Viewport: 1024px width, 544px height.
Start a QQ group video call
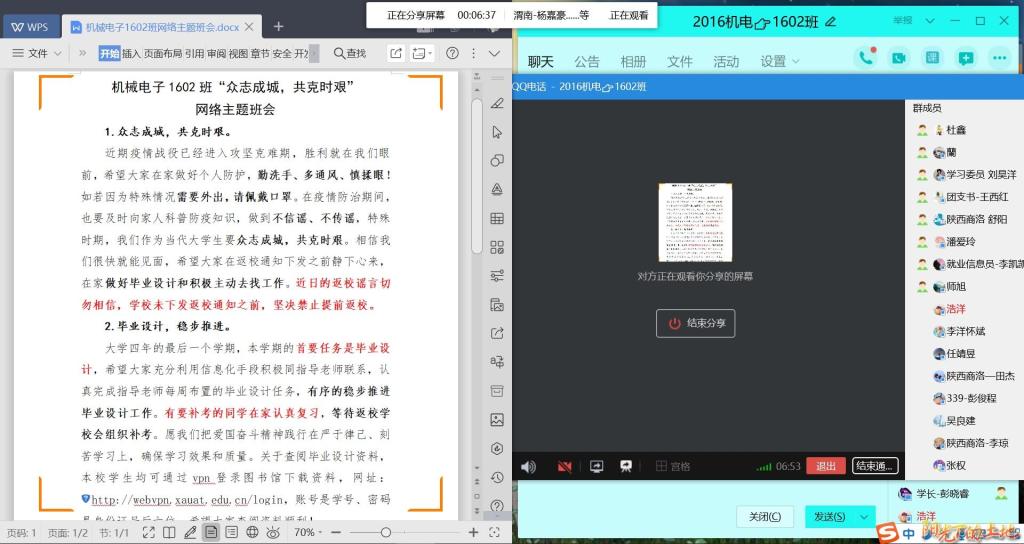(x=899, y=58)
